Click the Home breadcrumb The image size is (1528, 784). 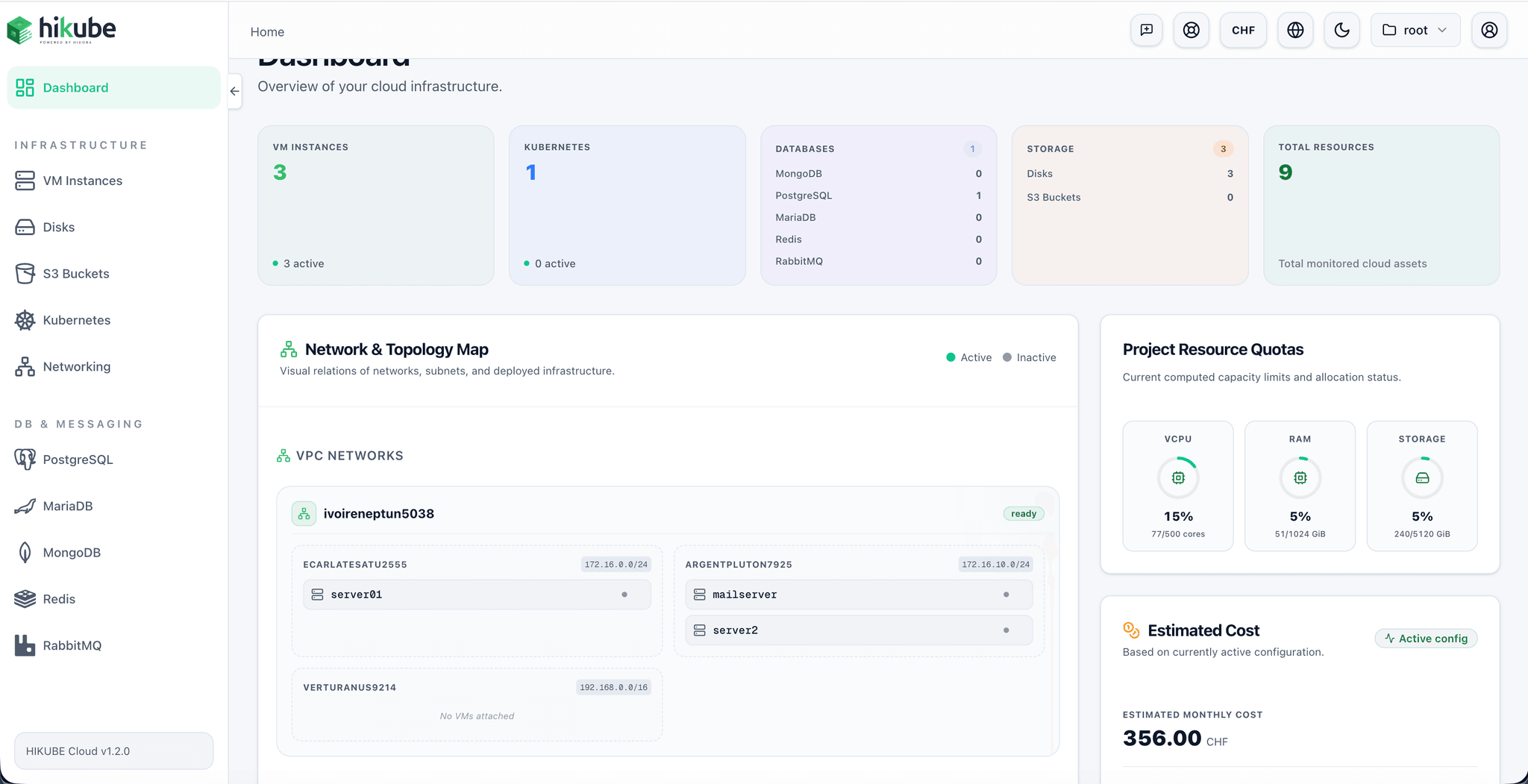(267, 31)
